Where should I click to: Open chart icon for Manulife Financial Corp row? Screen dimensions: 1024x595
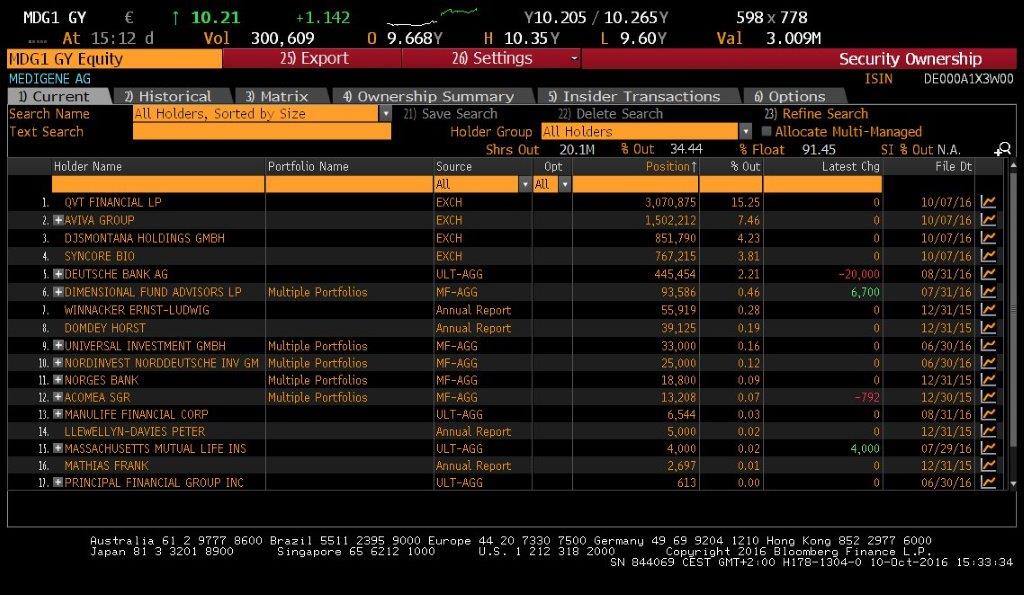(x=988, y=414)
